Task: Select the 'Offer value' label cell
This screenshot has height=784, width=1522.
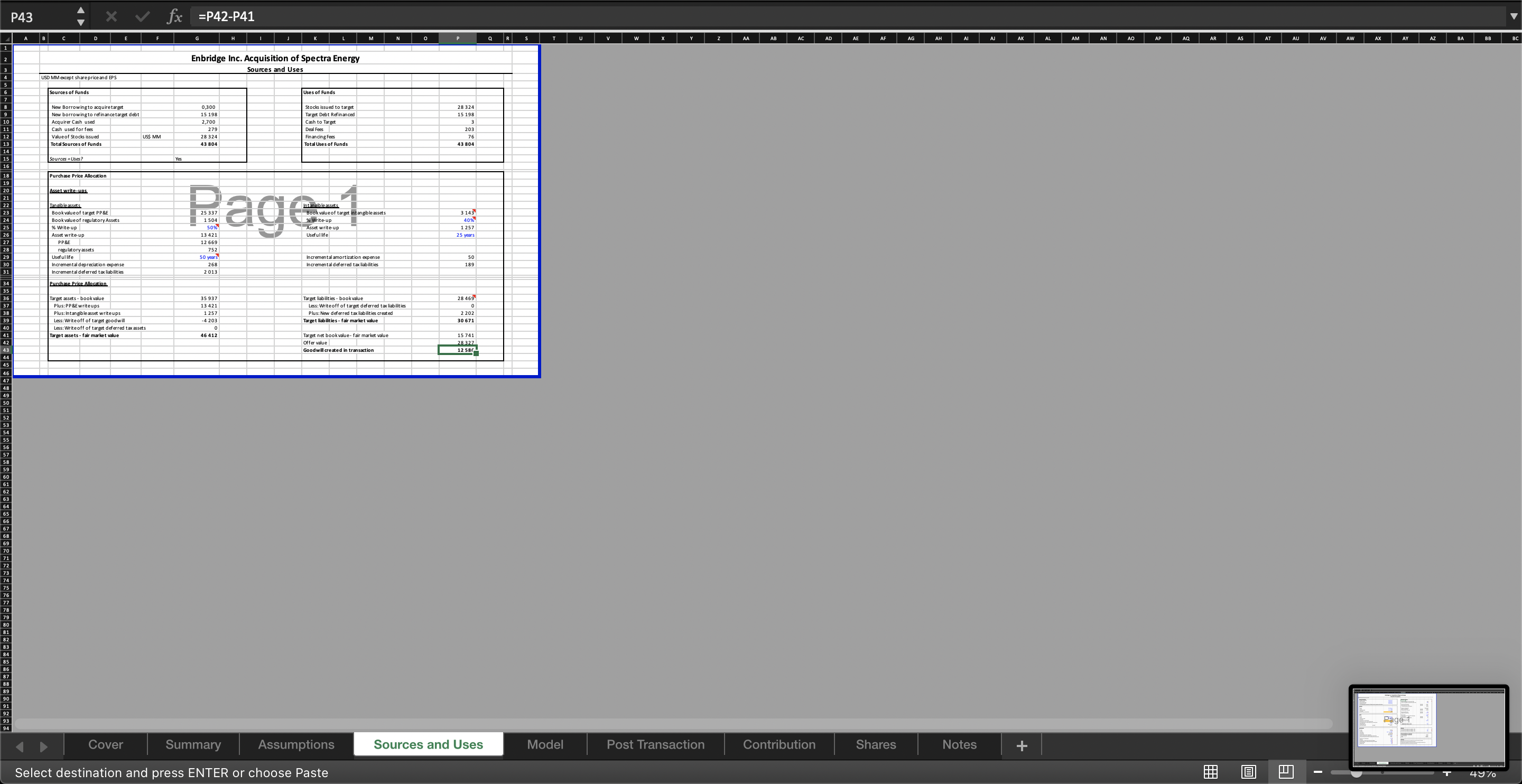Action: tap(315, 343)
